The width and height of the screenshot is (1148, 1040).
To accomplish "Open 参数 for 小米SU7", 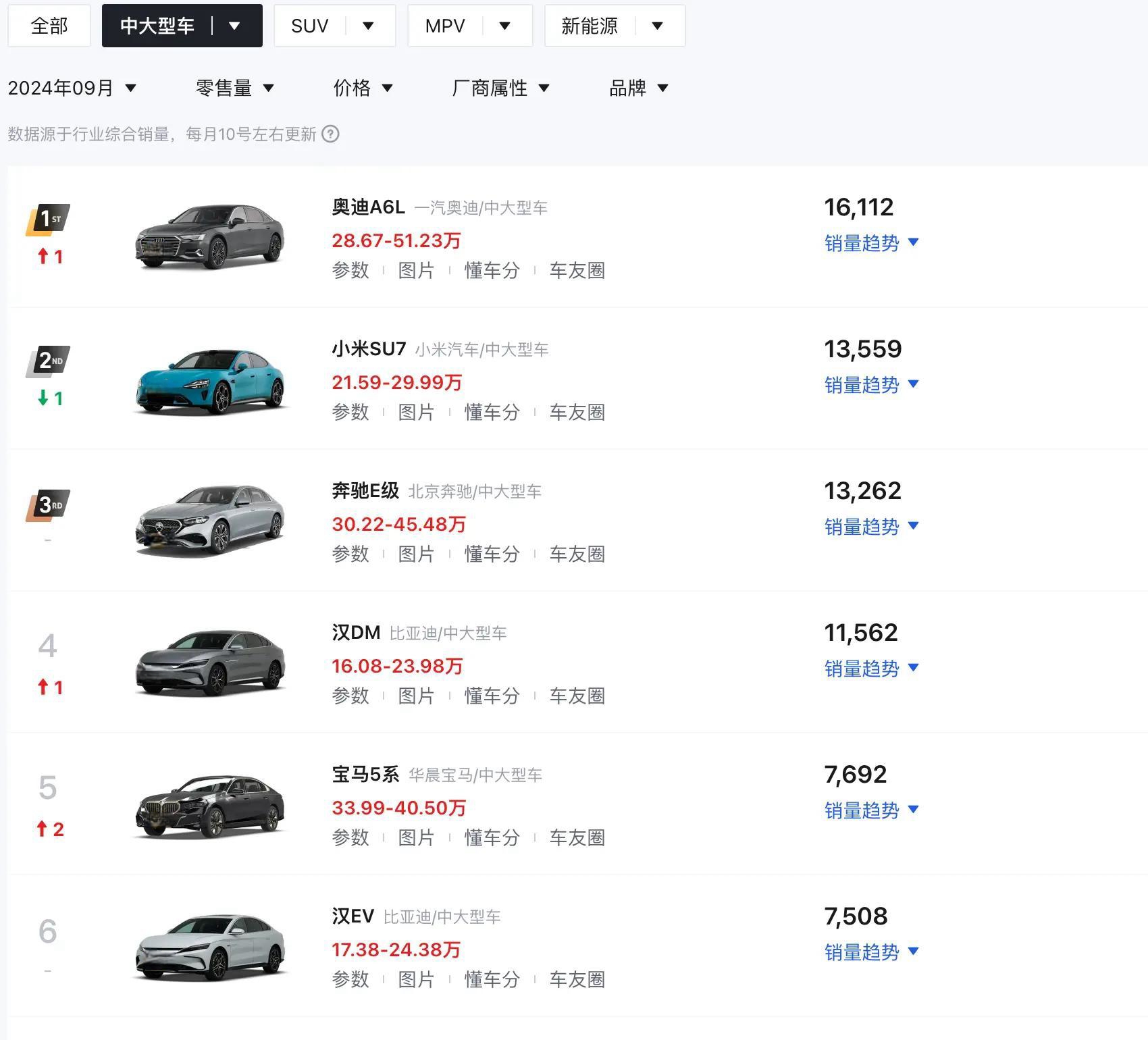I will (350, 412).
